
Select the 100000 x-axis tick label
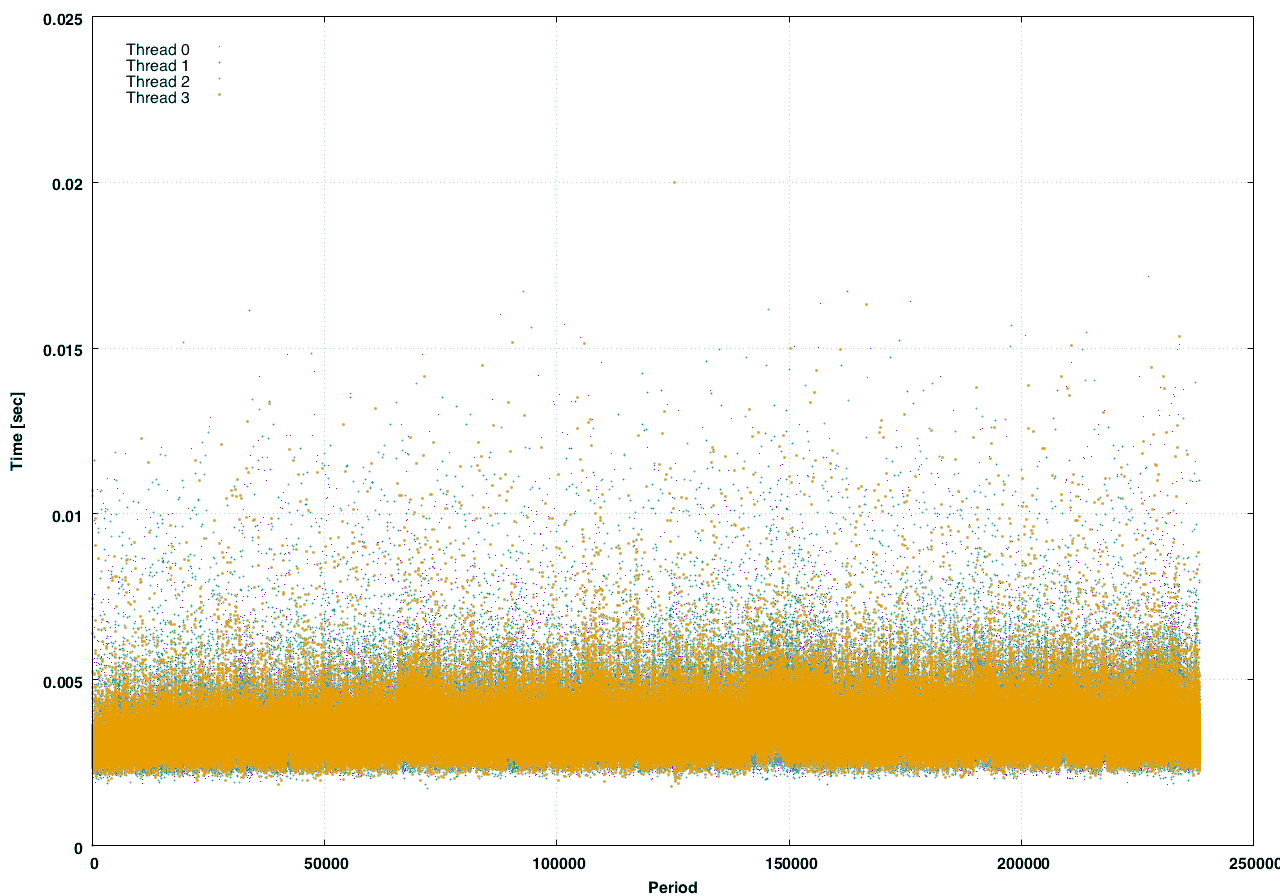pos(556,864)
